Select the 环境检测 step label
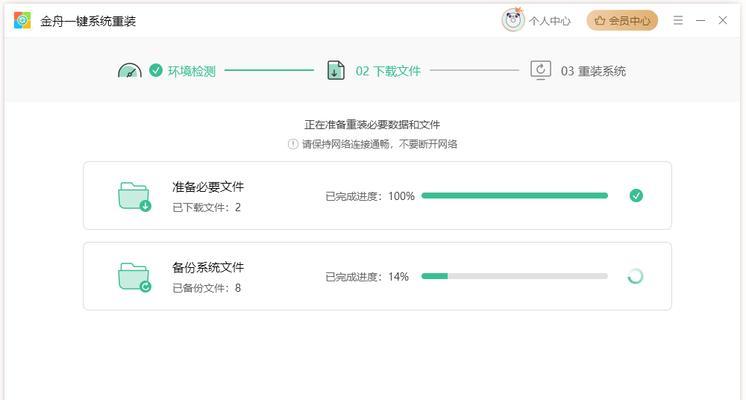Image resolution: width=746 pixels, height=400 pixels. click(x=192, y=71)
